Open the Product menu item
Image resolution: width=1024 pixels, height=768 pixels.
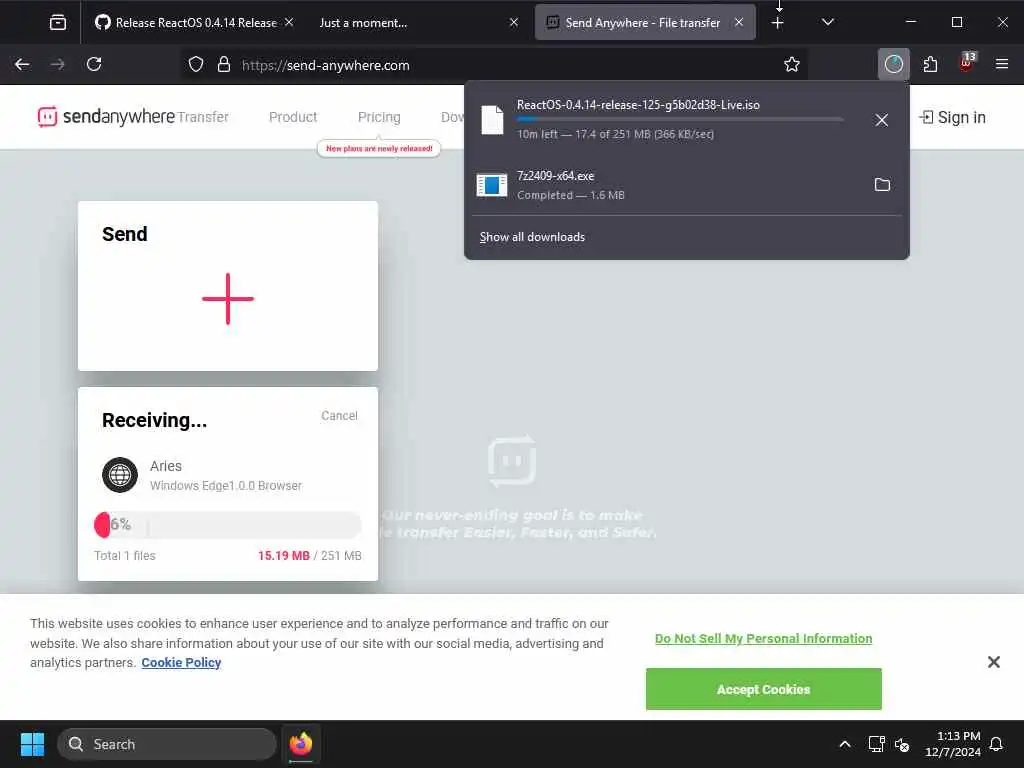point(293,117)
